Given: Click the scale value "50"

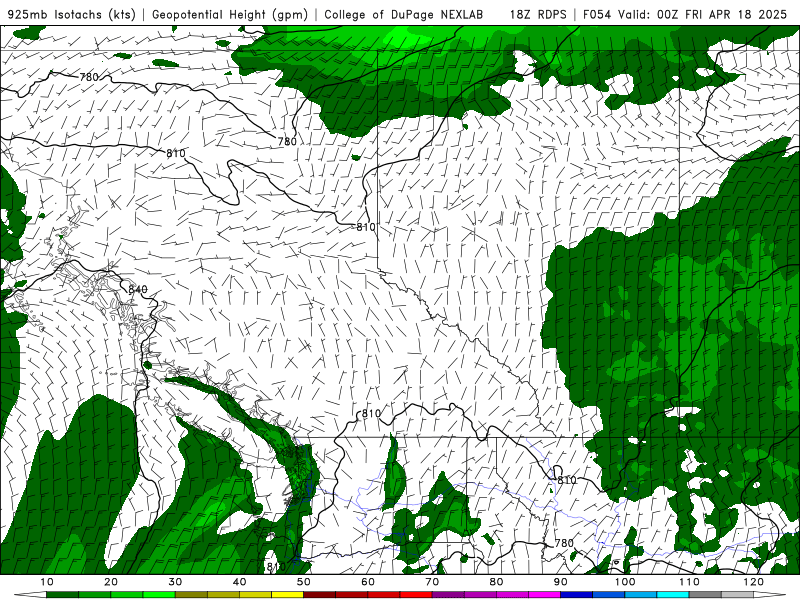Looking at the screenshot, I should click(304, 582).
